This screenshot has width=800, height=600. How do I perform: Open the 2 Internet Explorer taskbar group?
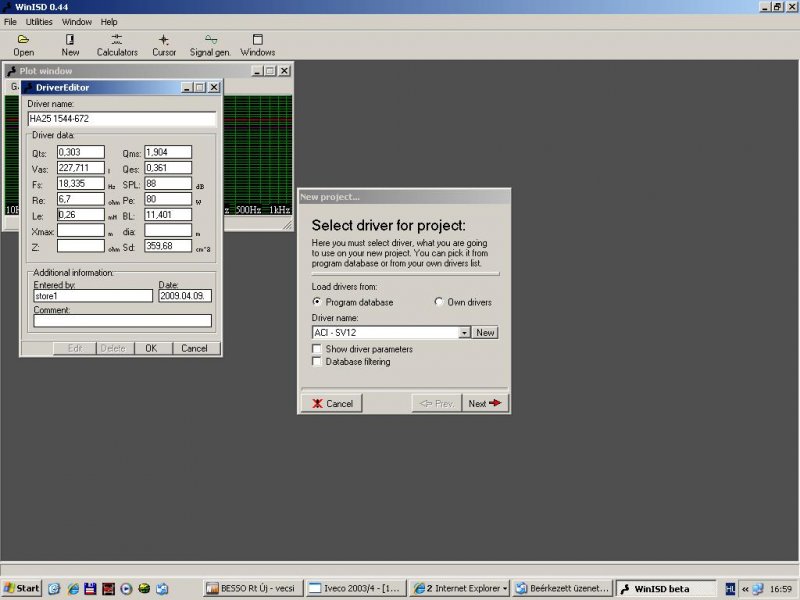(x=460, y=588)
